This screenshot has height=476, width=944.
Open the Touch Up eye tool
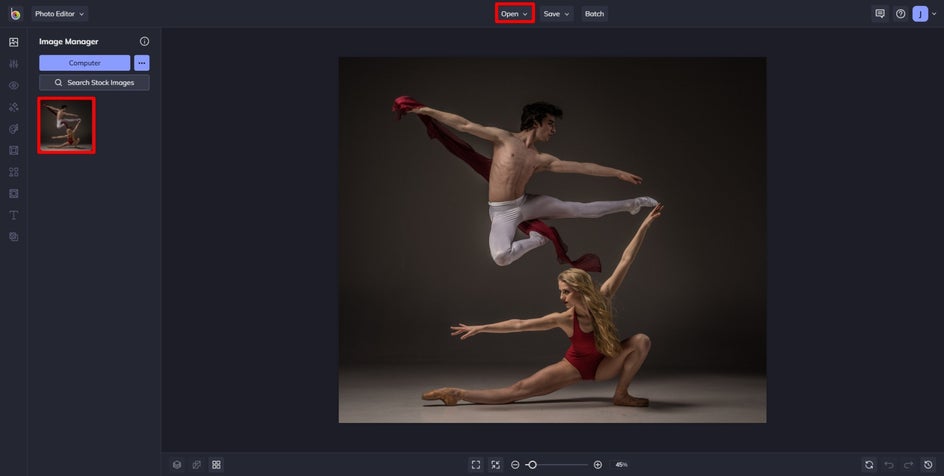[x=14, y=85]
